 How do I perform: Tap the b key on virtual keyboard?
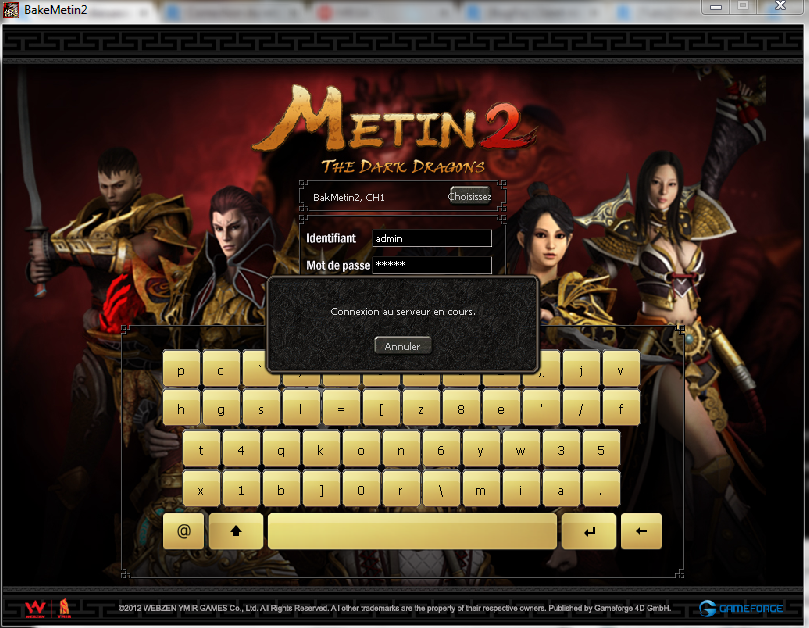click(281, 490)
